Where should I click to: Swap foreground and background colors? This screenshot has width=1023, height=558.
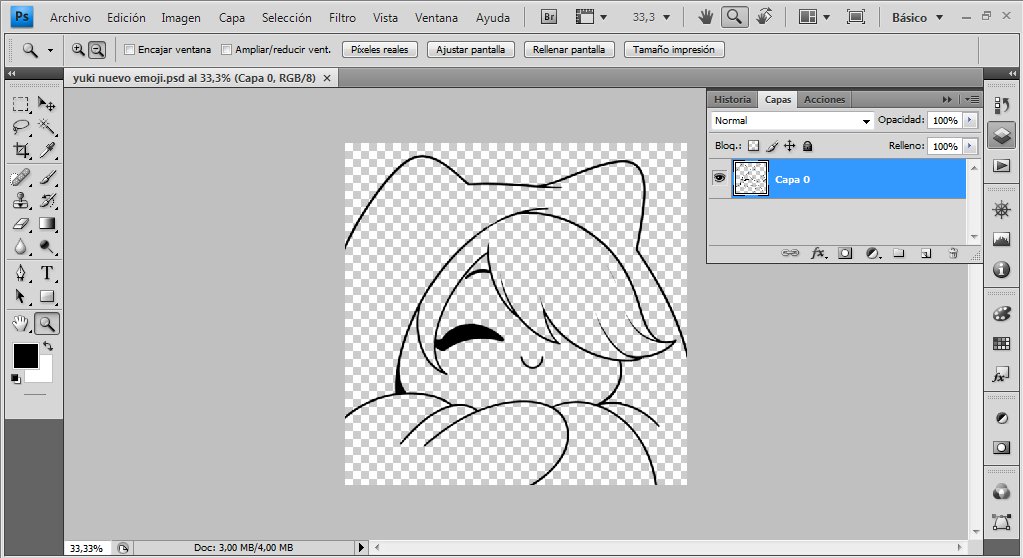coord(48,346)
